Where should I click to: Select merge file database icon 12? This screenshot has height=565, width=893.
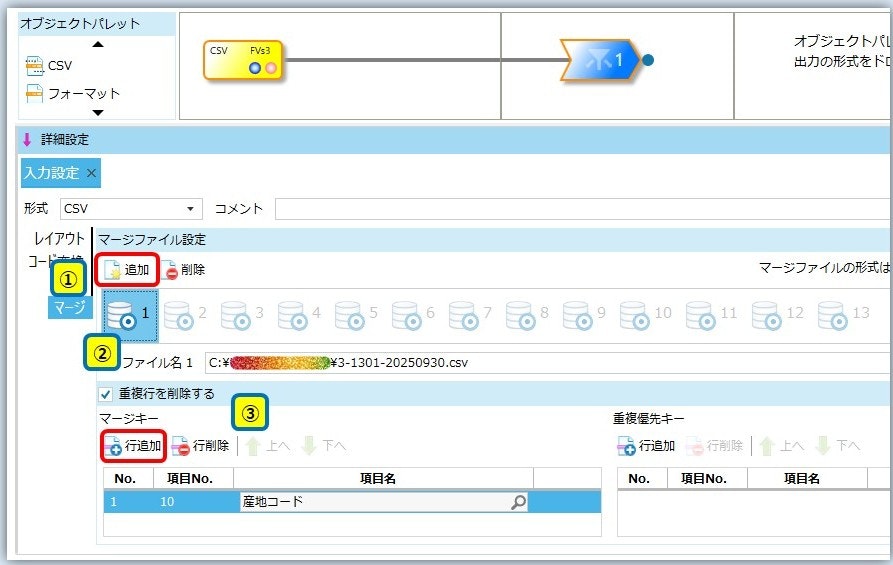[x=777, y=315]
